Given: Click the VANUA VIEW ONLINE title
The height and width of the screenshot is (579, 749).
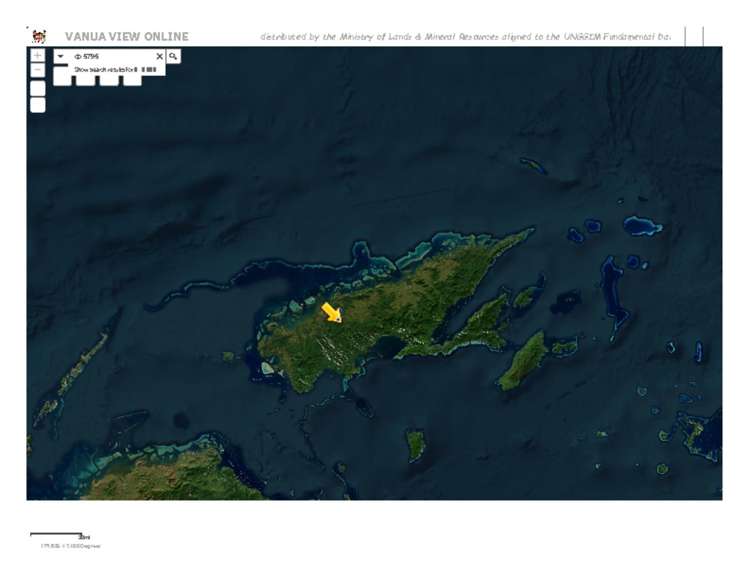Looking at the screenshot, I should (x=126, y=37).
